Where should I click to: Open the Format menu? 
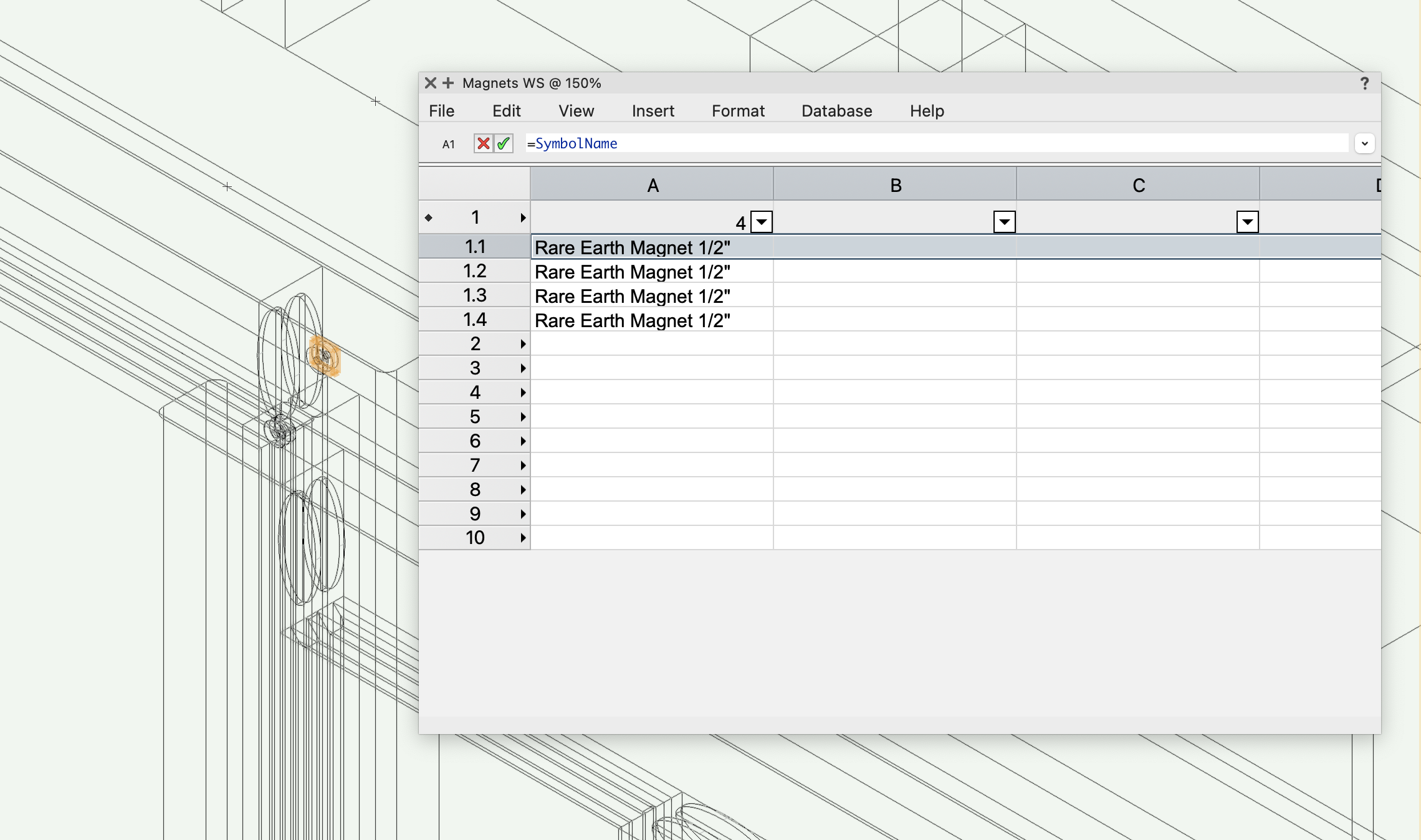click(x=738, y=111)
